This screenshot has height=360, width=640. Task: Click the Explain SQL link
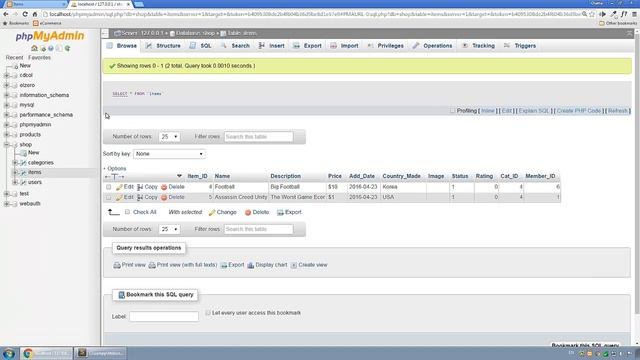pyautogui.click(x=534, y=111)
